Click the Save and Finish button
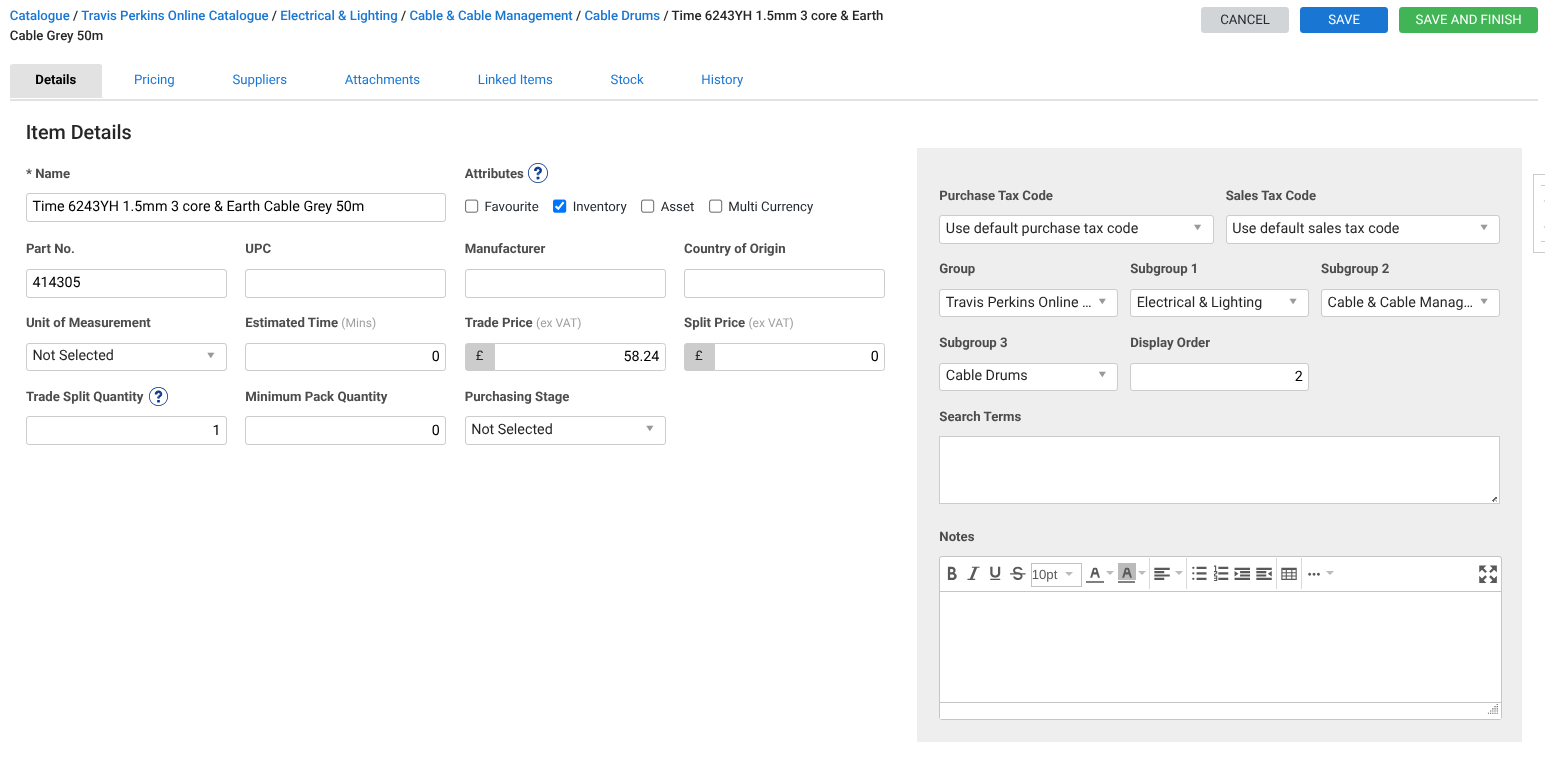The image size is (1545, 762). [x=1467, y=20]
